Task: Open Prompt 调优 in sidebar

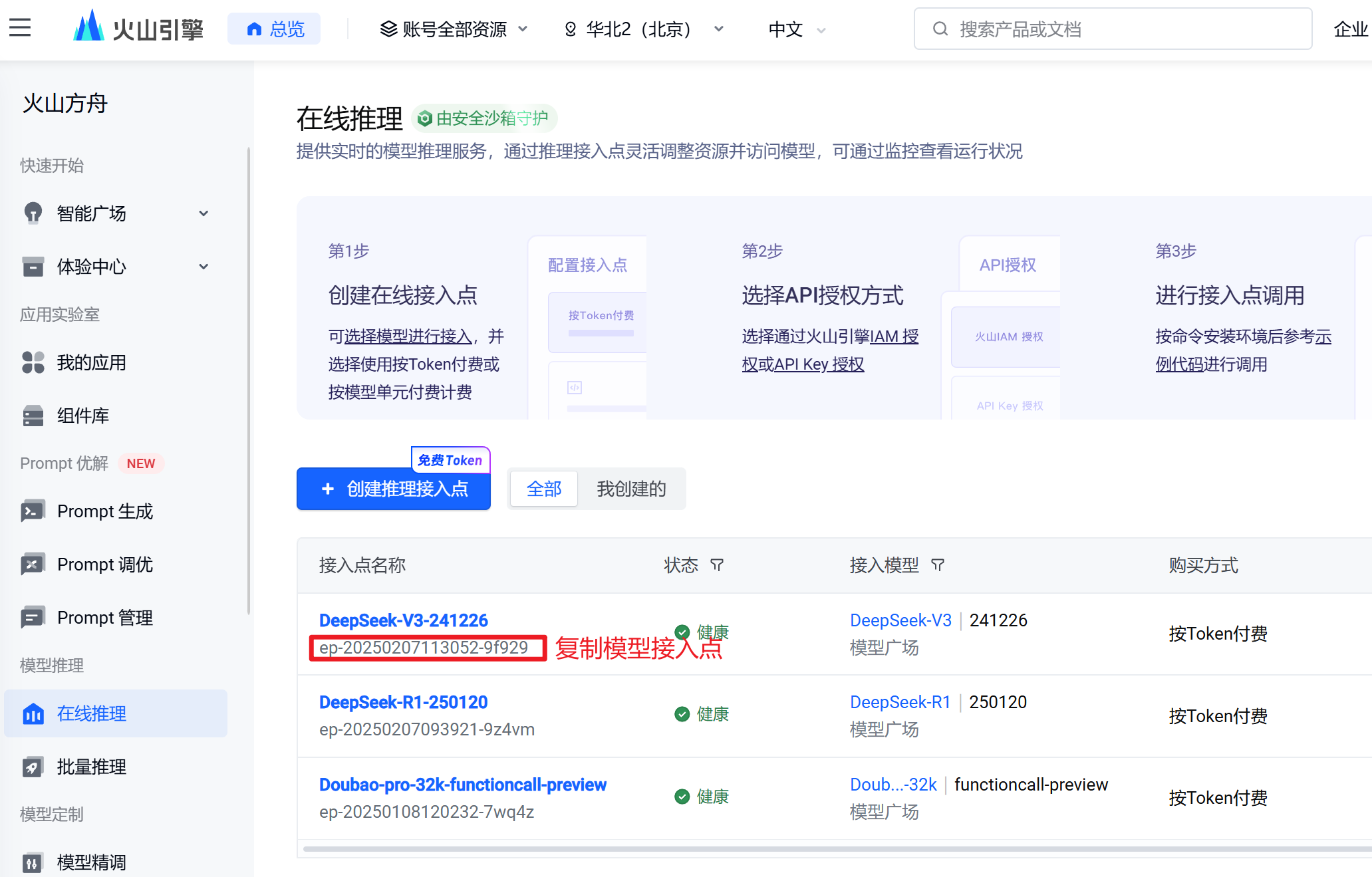Action: [x=116, y=564]
